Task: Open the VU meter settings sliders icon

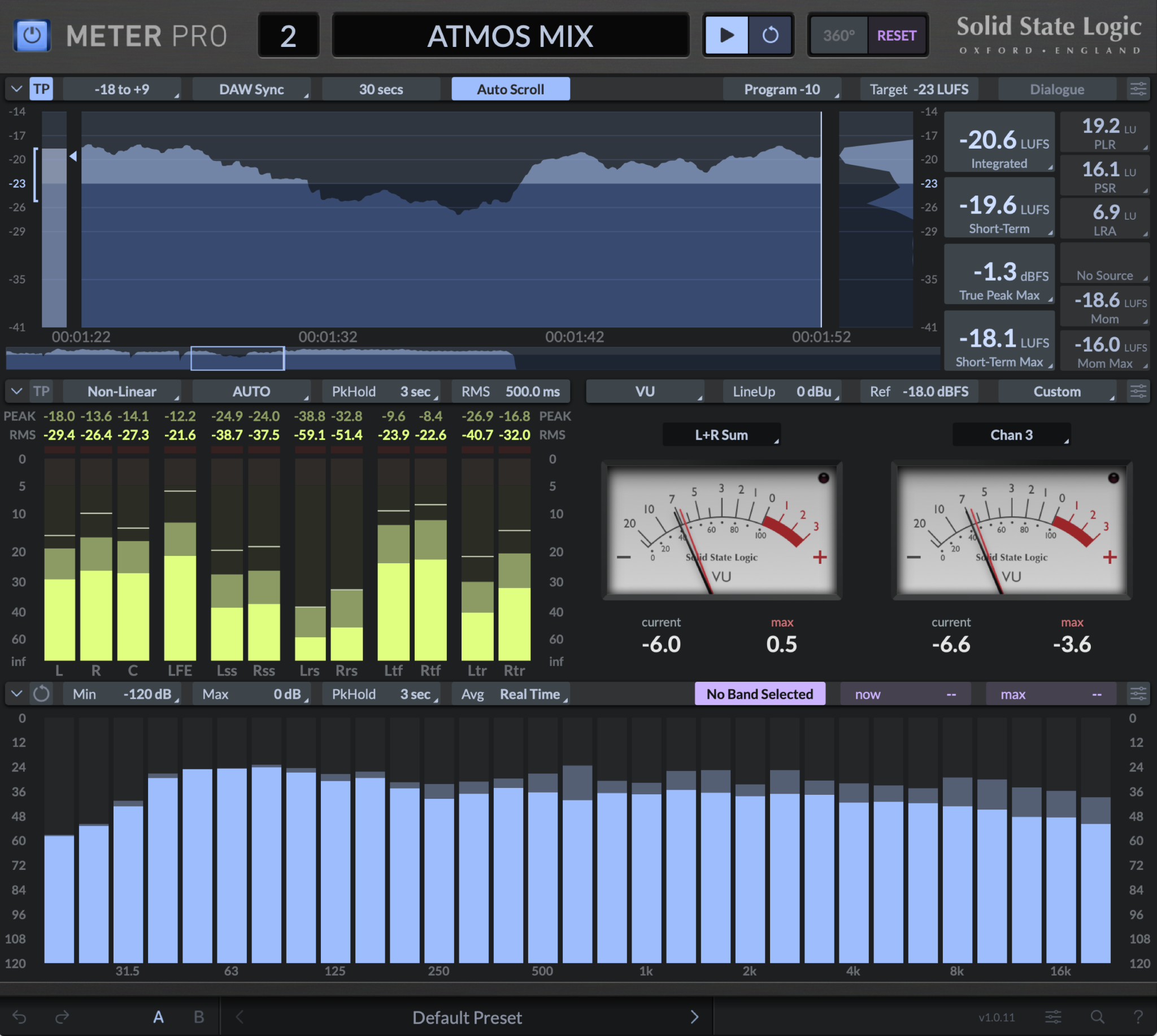Action: click(1138, 391)
